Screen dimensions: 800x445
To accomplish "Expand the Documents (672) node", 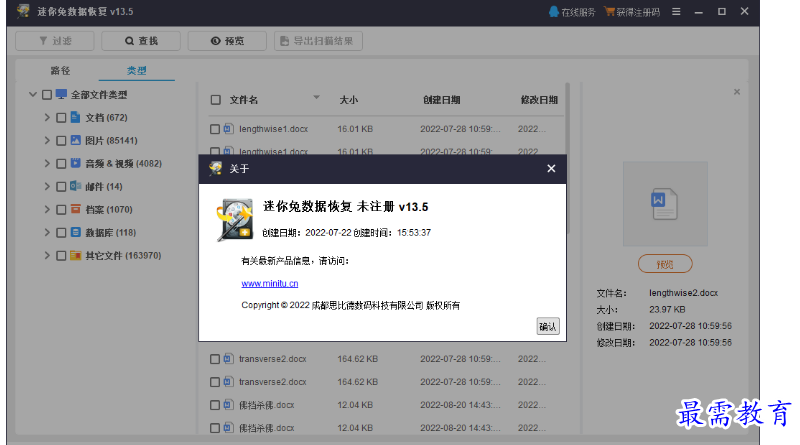I will click(x=47, y=117).
